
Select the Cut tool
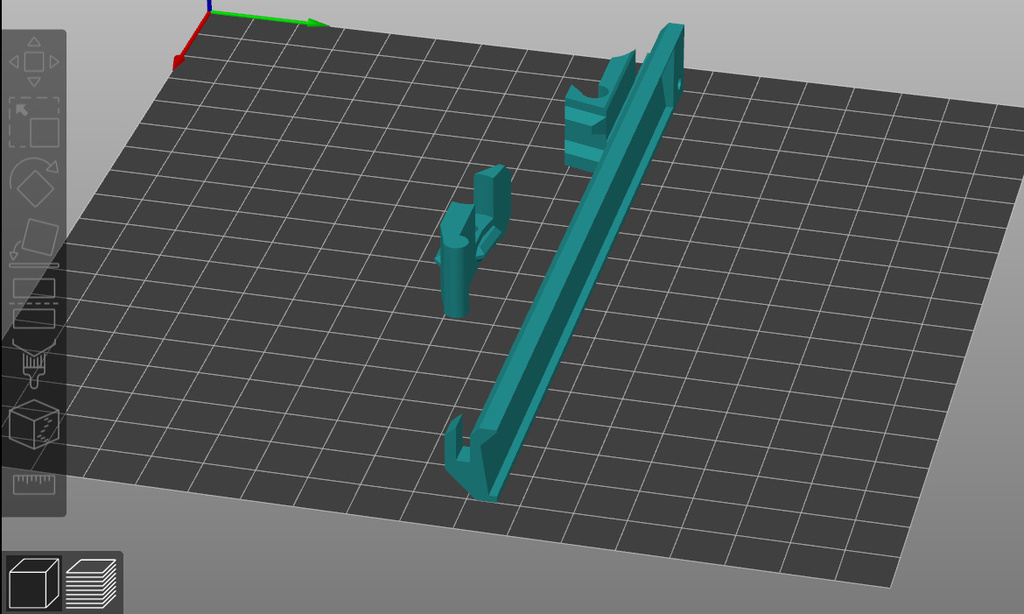[x=34, y=303]
